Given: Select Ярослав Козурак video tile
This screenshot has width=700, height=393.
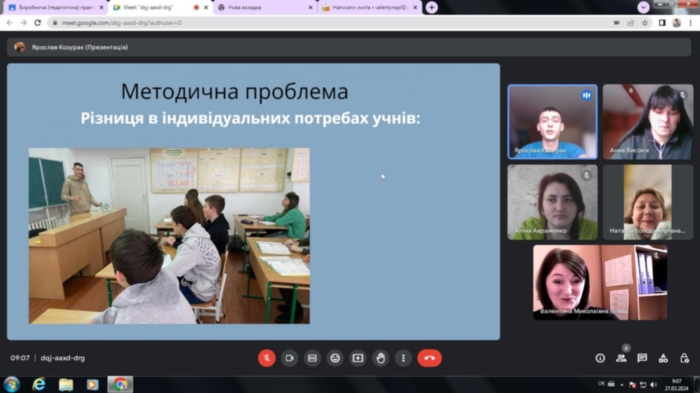Looking at the screenshot, I should pos(552,122).
